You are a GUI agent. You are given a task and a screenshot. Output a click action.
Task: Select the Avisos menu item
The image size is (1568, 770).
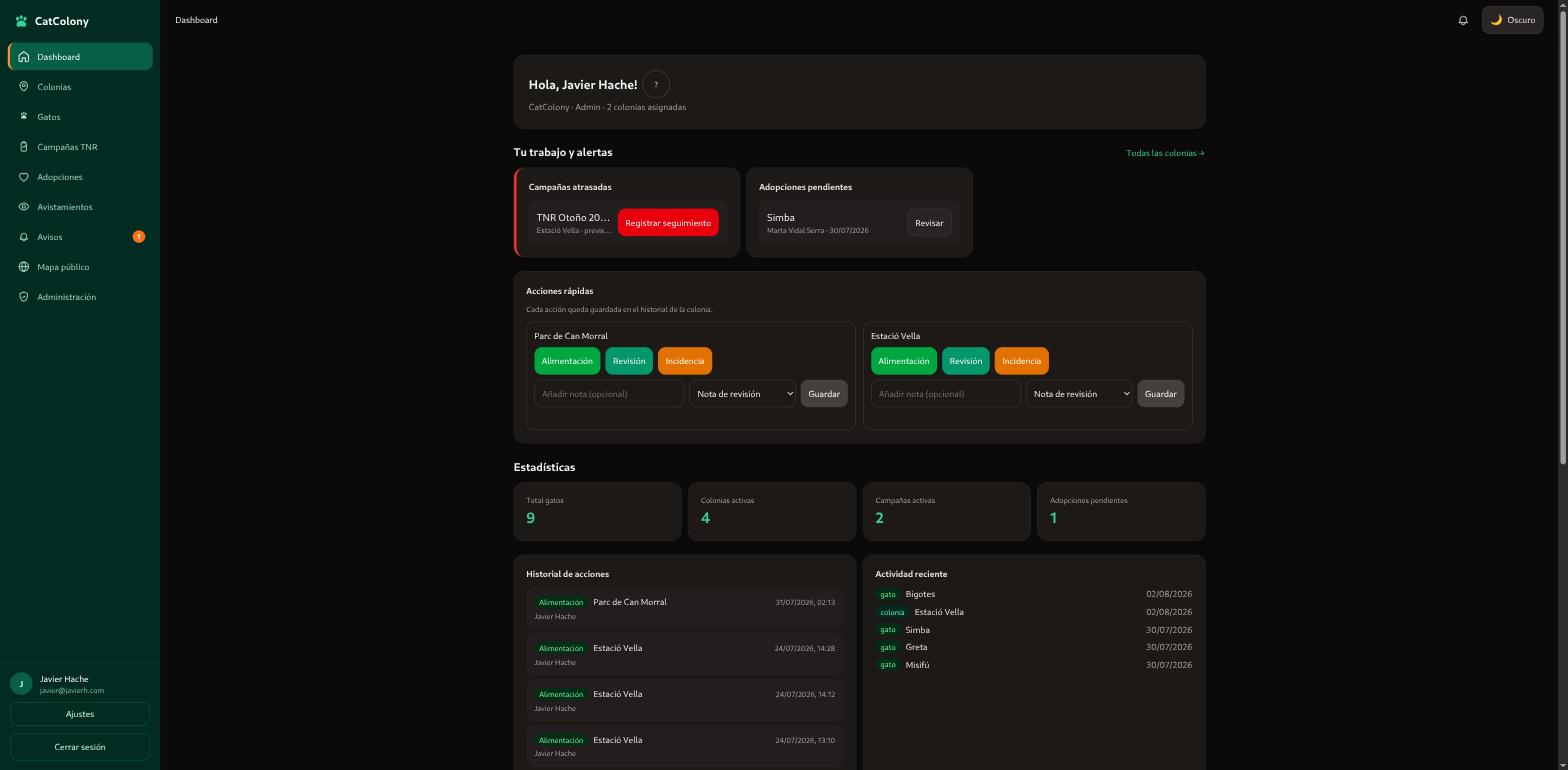pyautogui.click(x=80, y=237)
